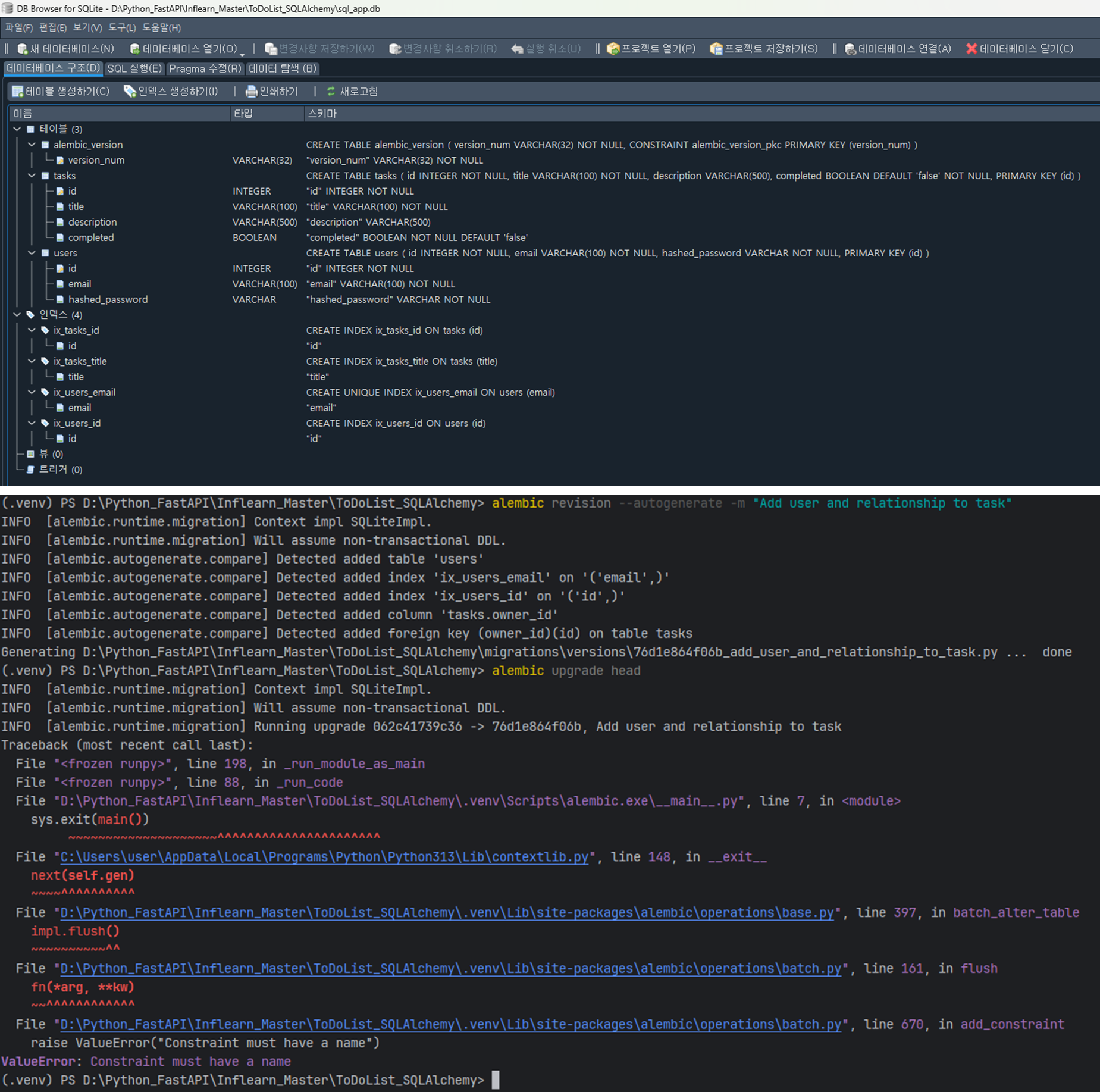Collapse the 테이블 (3) tree node
Viewport: 1100px width, 1092px height.
17,129
